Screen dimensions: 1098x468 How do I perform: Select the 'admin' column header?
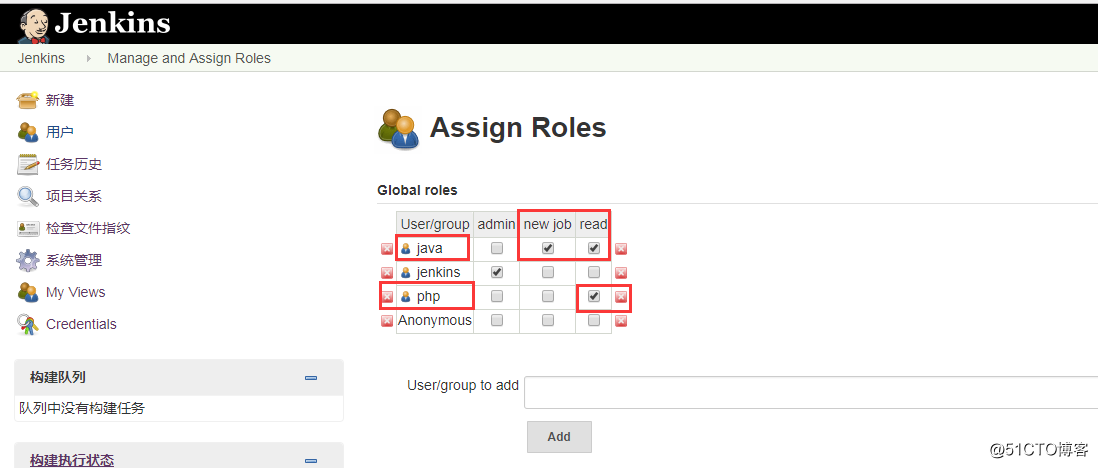[x=496, y=224]
